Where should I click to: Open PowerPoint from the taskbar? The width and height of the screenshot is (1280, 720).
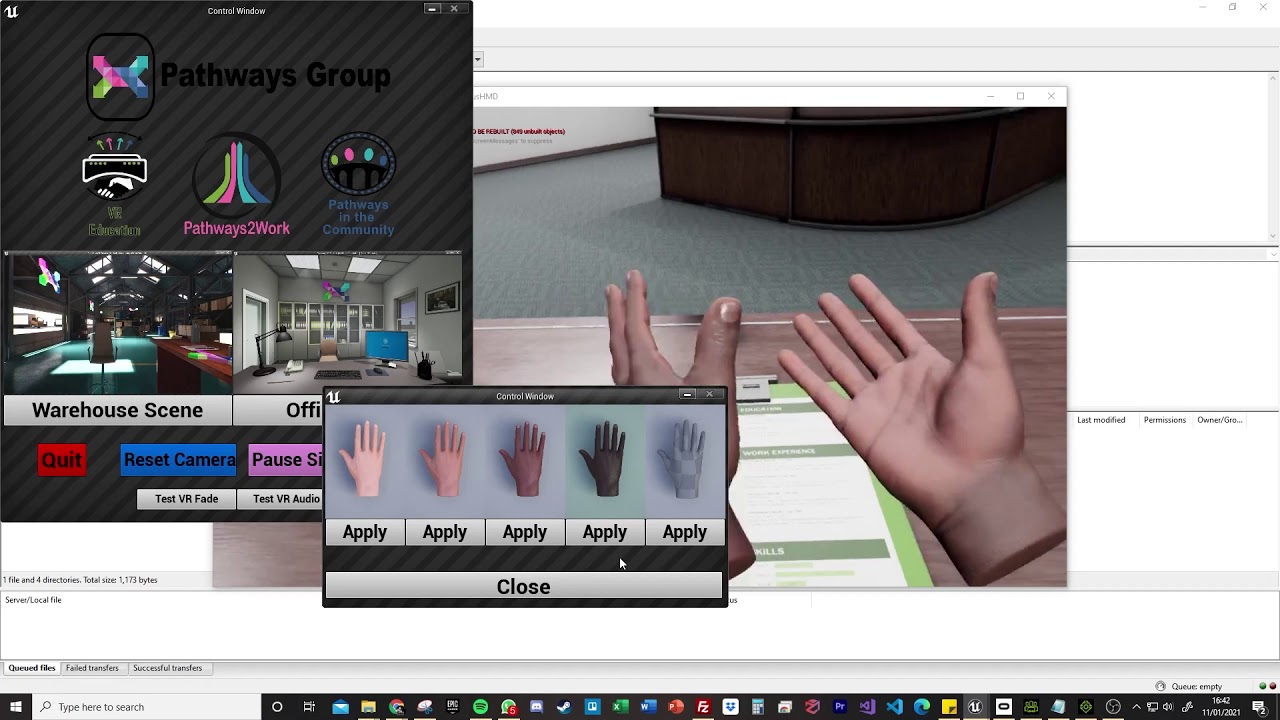675,707
